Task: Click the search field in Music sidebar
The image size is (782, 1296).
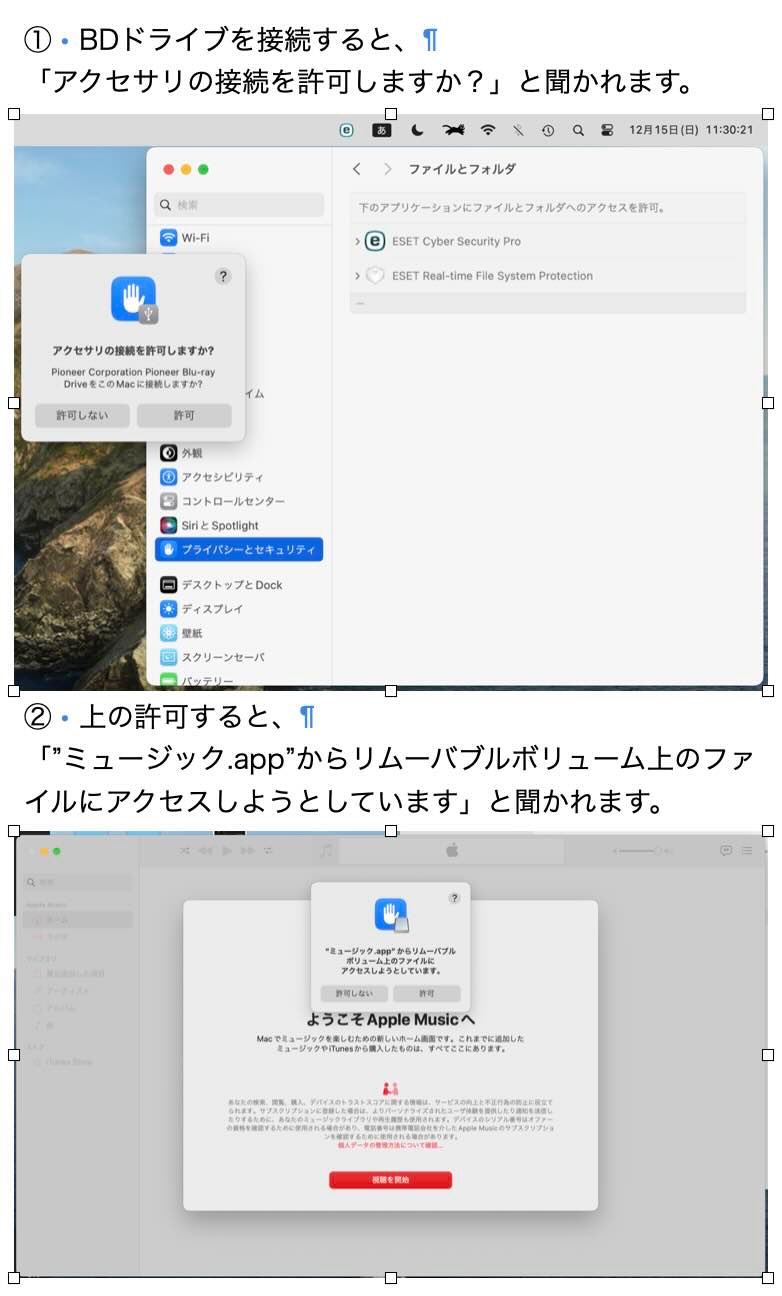Action: 78,882
